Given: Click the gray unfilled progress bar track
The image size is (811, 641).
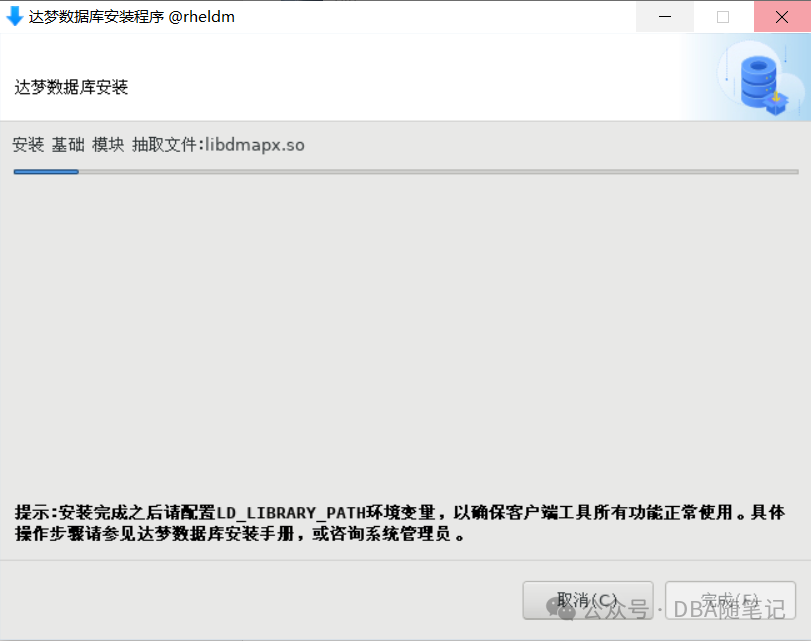Looking at the screenshot, I should coord(439,172).
